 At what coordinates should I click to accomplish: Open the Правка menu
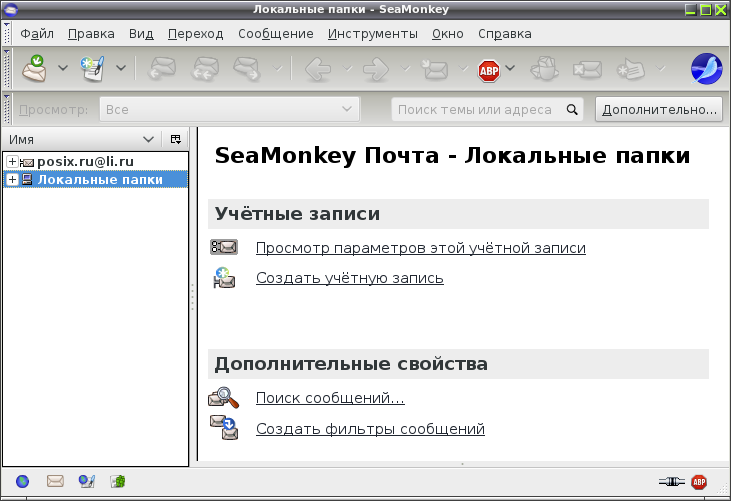pyautogui.click(x=91, y=34)
